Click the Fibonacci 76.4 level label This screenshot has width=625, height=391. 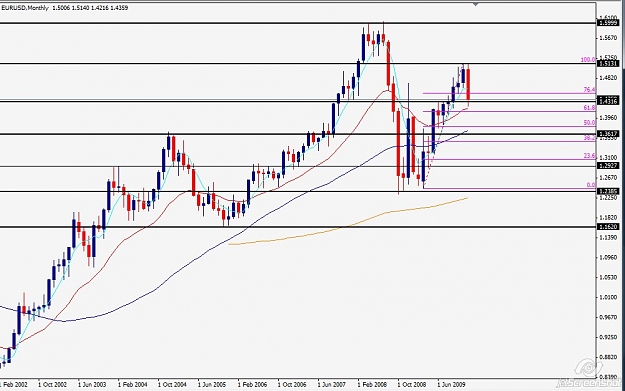point(590,90)
